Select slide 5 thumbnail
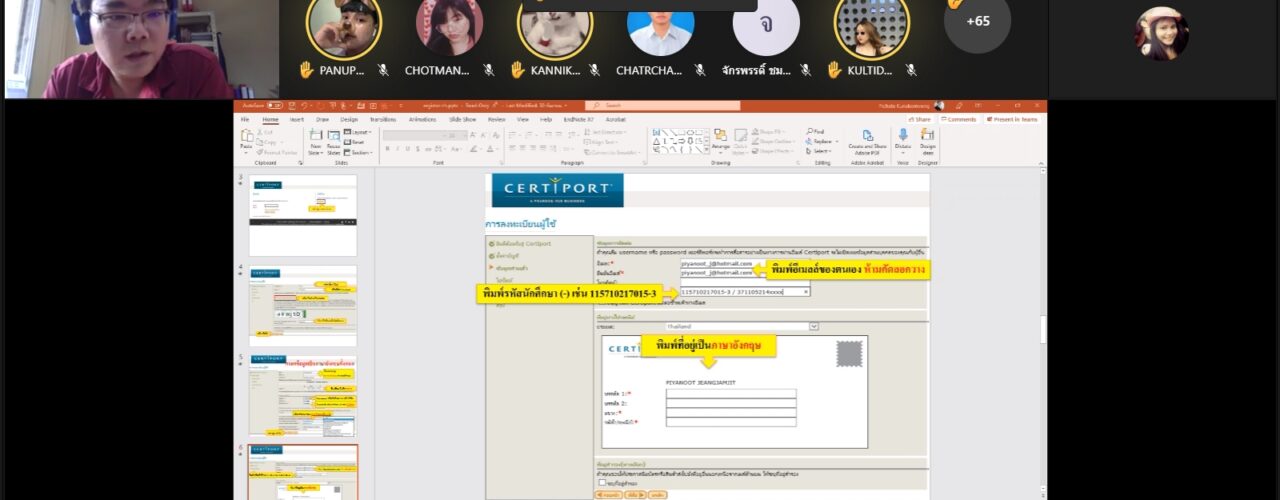 pos(303,396)
